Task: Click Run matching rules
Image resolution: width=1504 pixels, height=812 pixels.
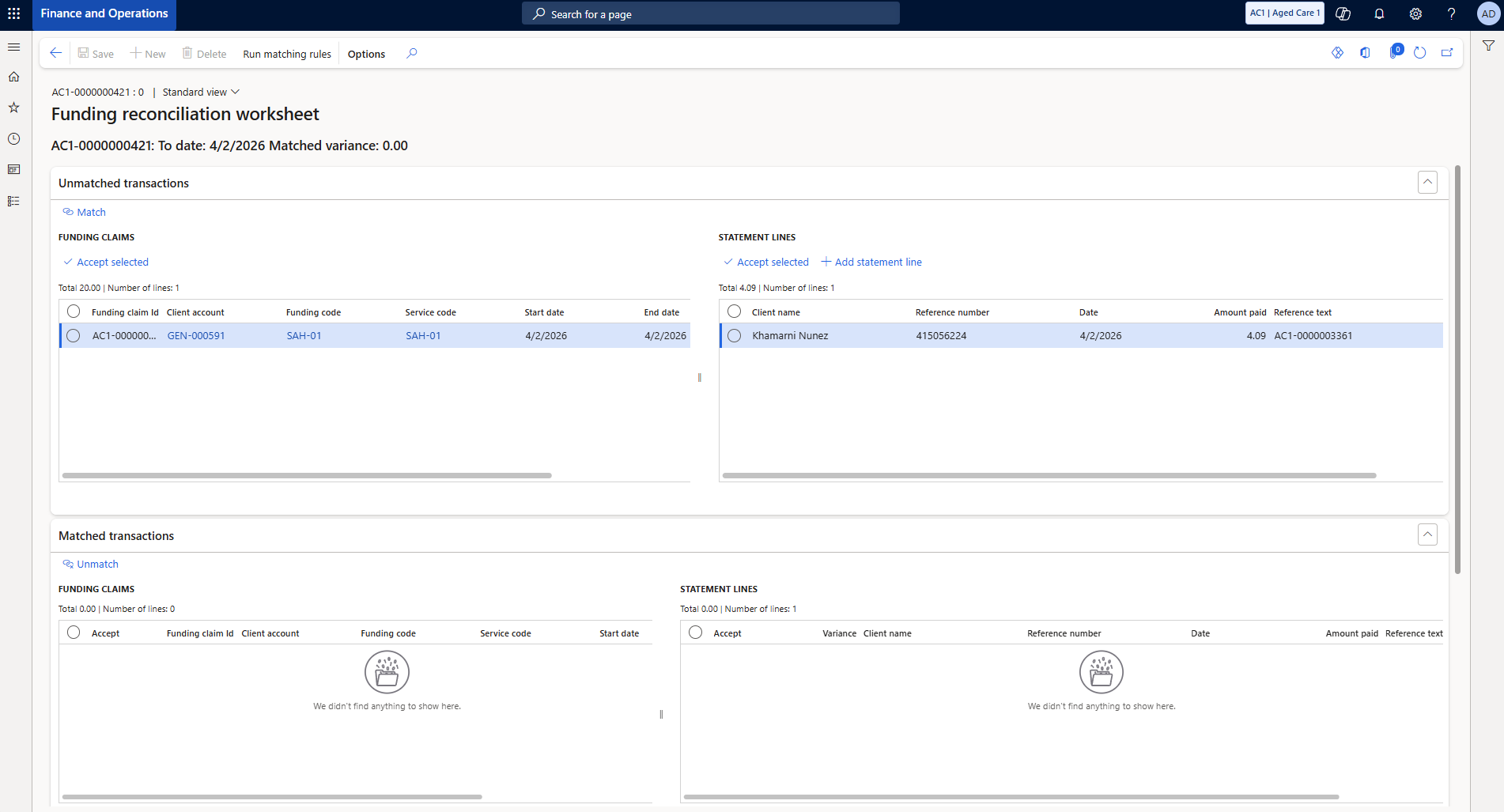Action: click(287, 54)
